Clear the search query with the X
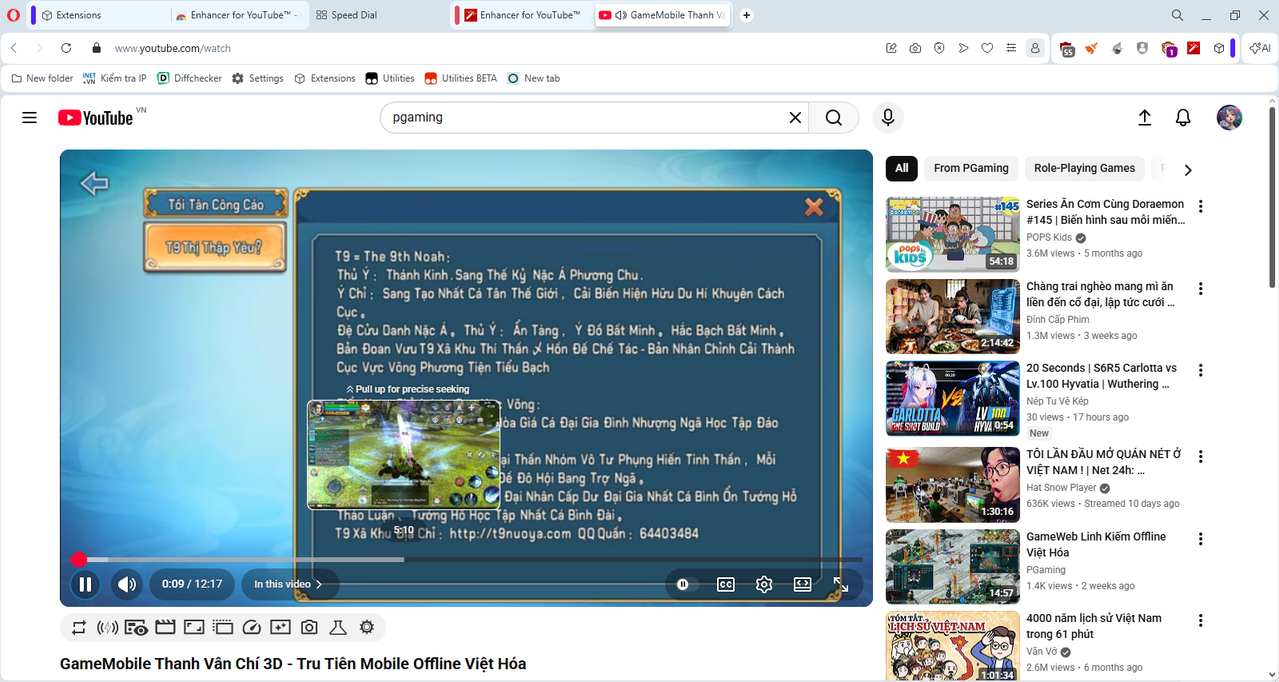The image size is (1279, 682). pos(795,117)
